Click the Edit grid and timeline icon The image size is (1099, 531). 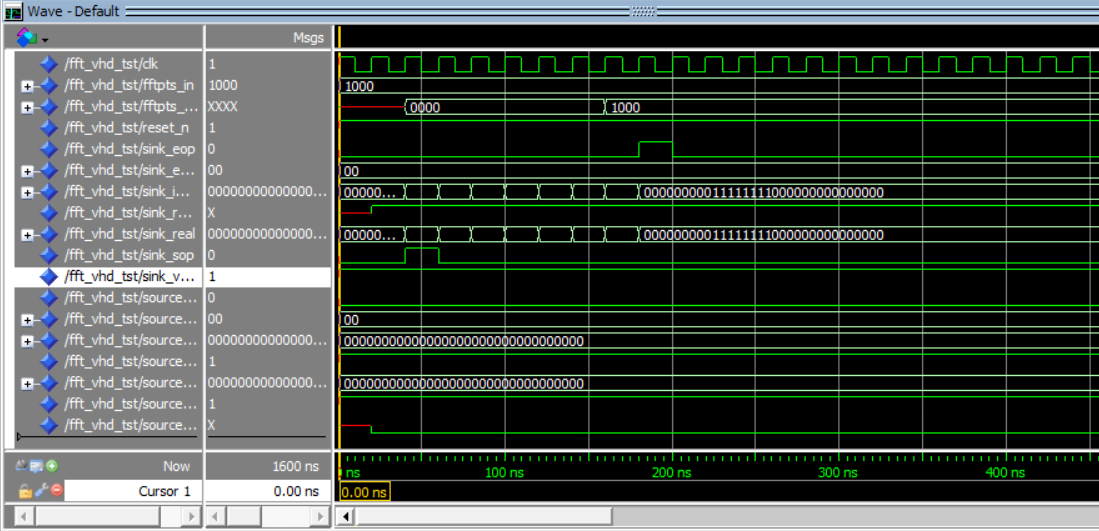tap(36, 465)
